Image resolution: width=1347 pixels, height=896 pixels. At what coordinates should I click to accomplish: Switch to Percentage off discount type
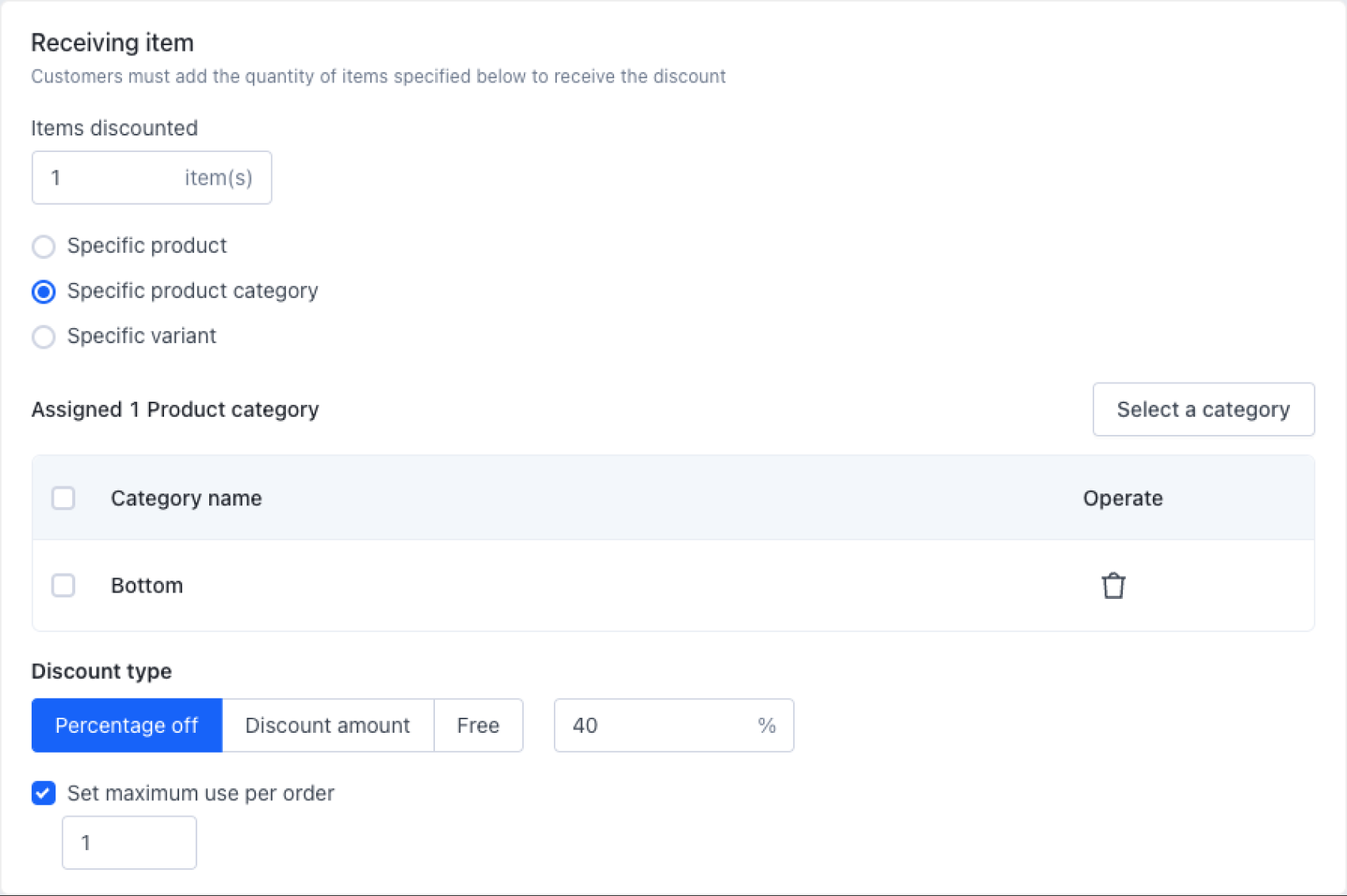127,726
